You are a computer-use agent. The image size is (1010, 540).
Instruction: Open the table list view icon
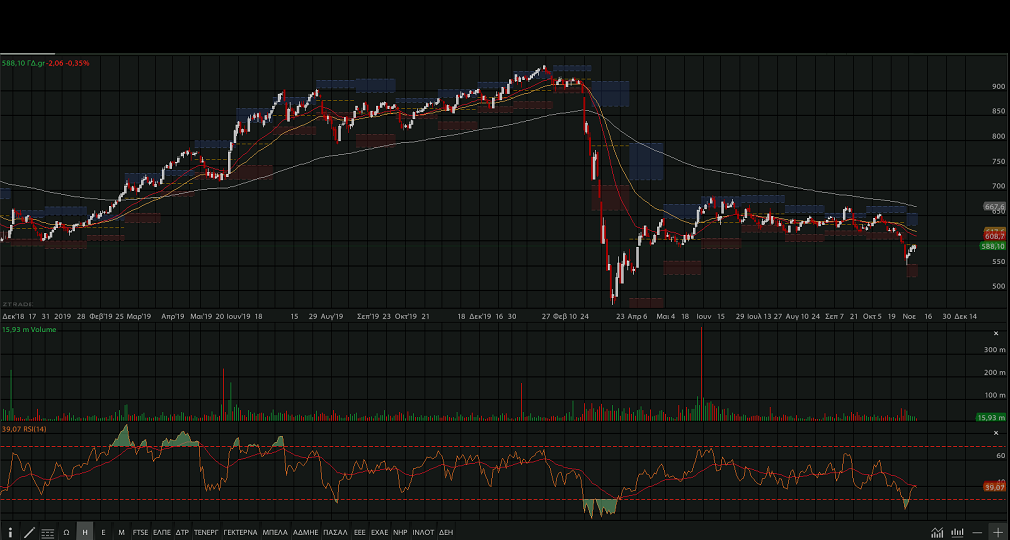pos(48,532)
